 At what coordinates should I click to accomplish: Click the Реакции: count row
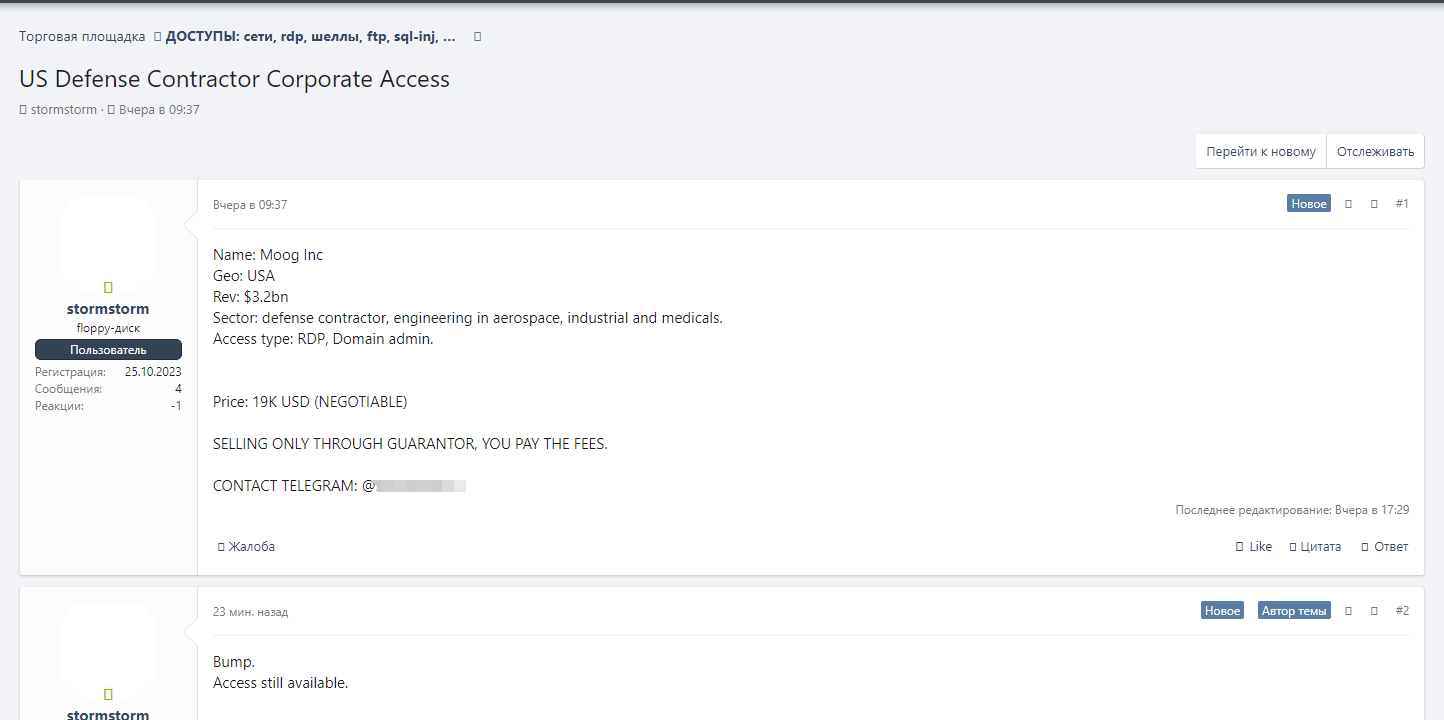coord(108,406)
